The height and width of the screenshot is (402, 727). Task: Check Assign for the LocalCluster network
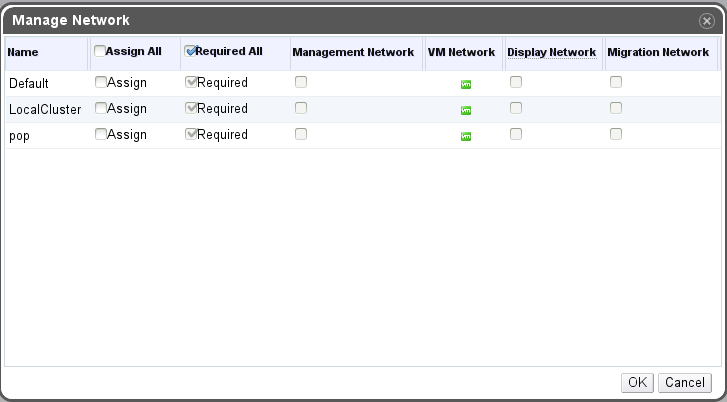click(100, 109)
